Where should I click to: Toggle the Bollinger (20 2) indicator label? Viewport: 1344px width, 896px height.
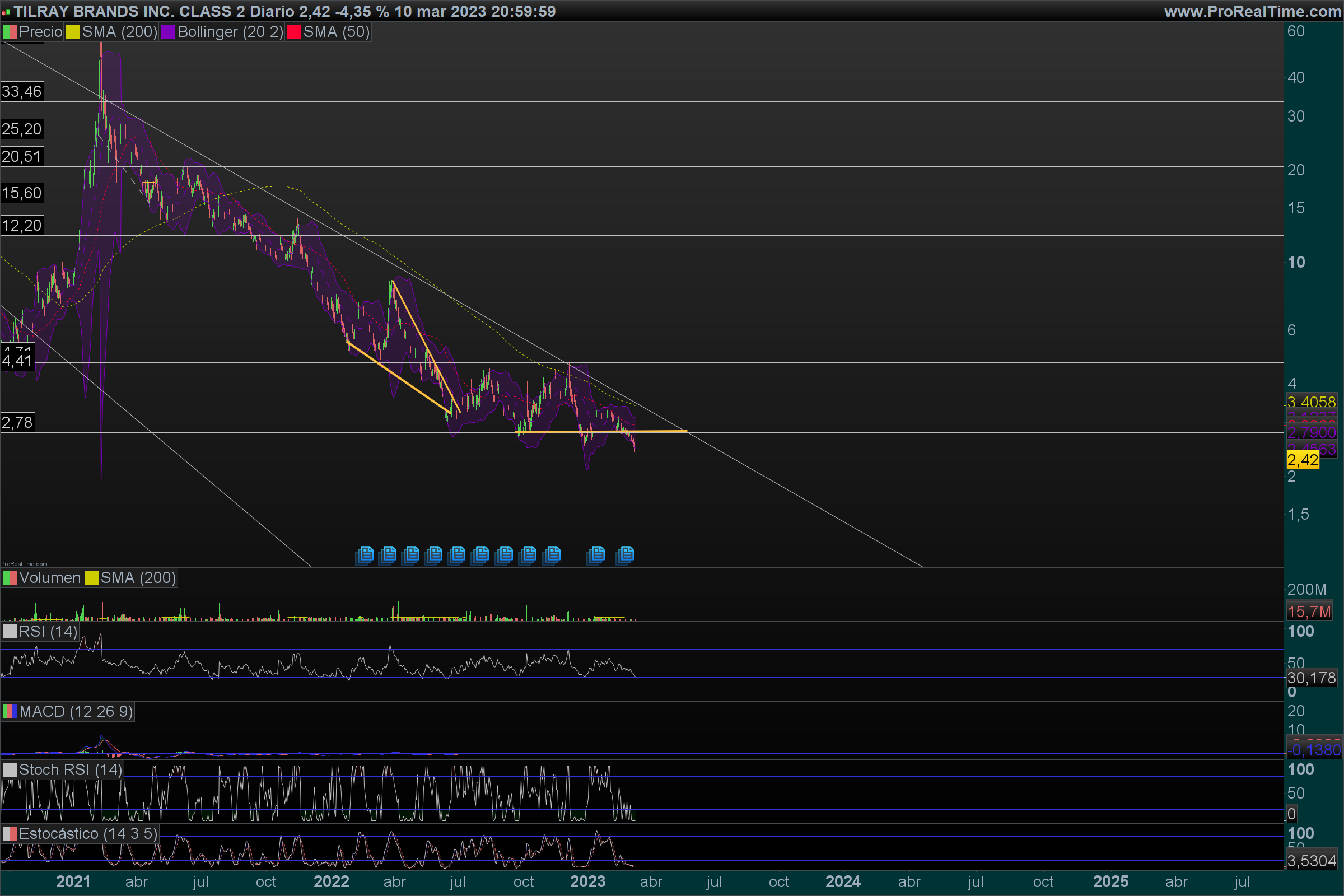230,32
